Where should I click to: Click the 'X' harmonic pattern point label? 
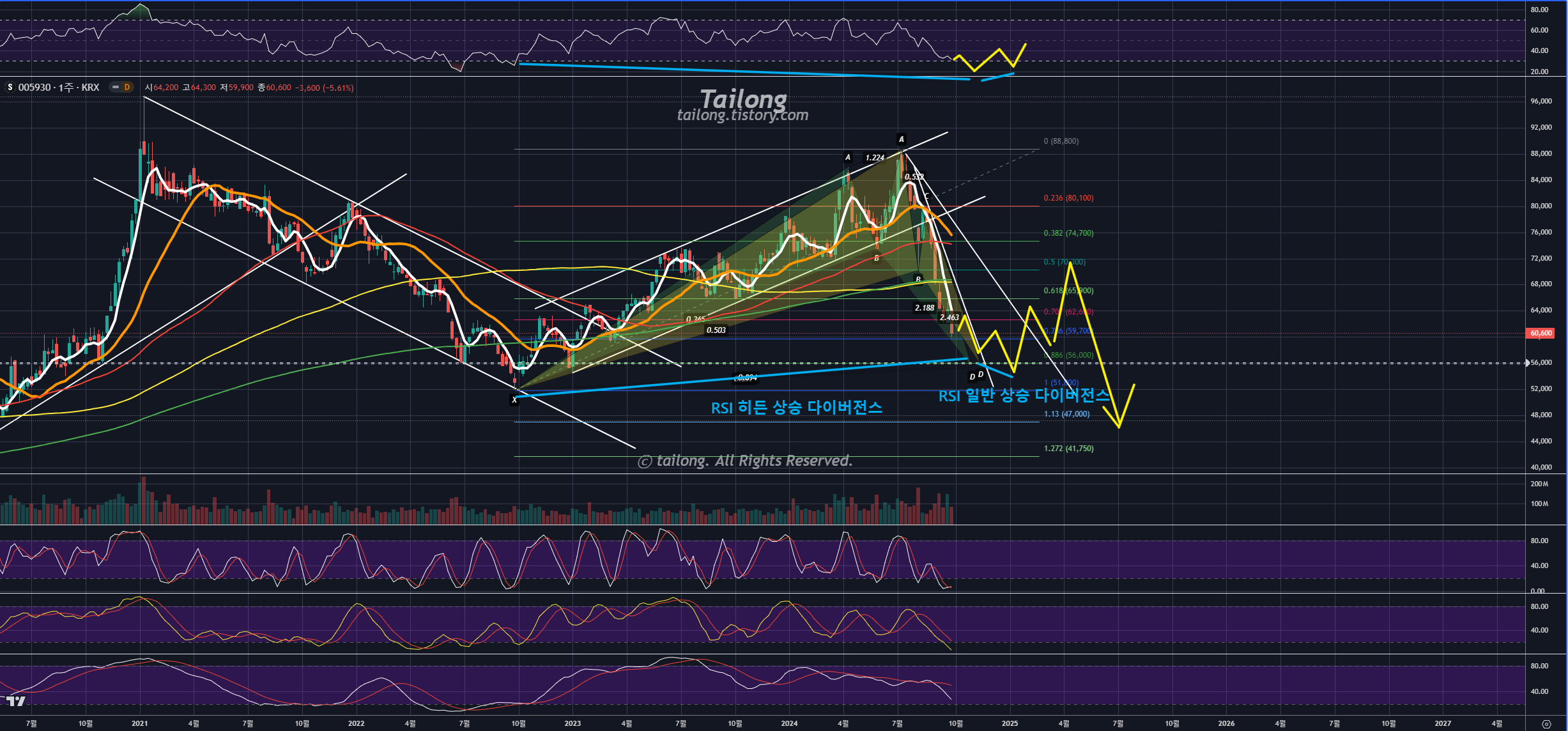coord(514,400)
